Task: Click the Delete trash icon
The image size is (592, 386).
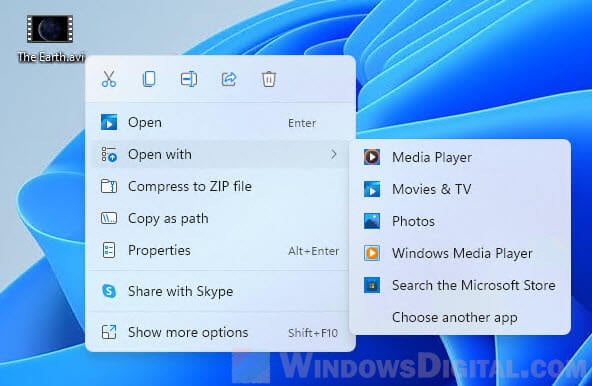Action: click(269, 79)
